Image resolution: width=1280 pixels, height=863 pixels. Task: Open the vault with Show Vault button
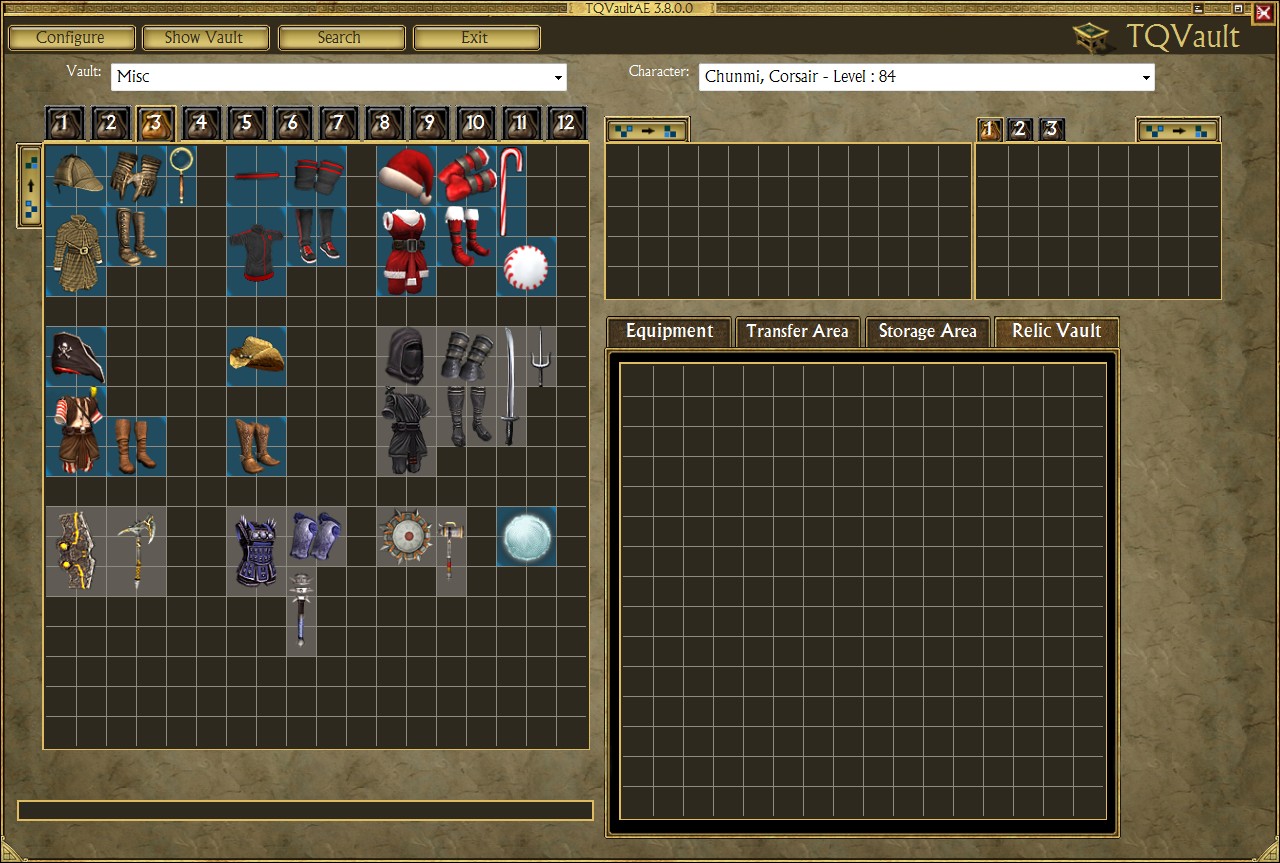(204, 38)
